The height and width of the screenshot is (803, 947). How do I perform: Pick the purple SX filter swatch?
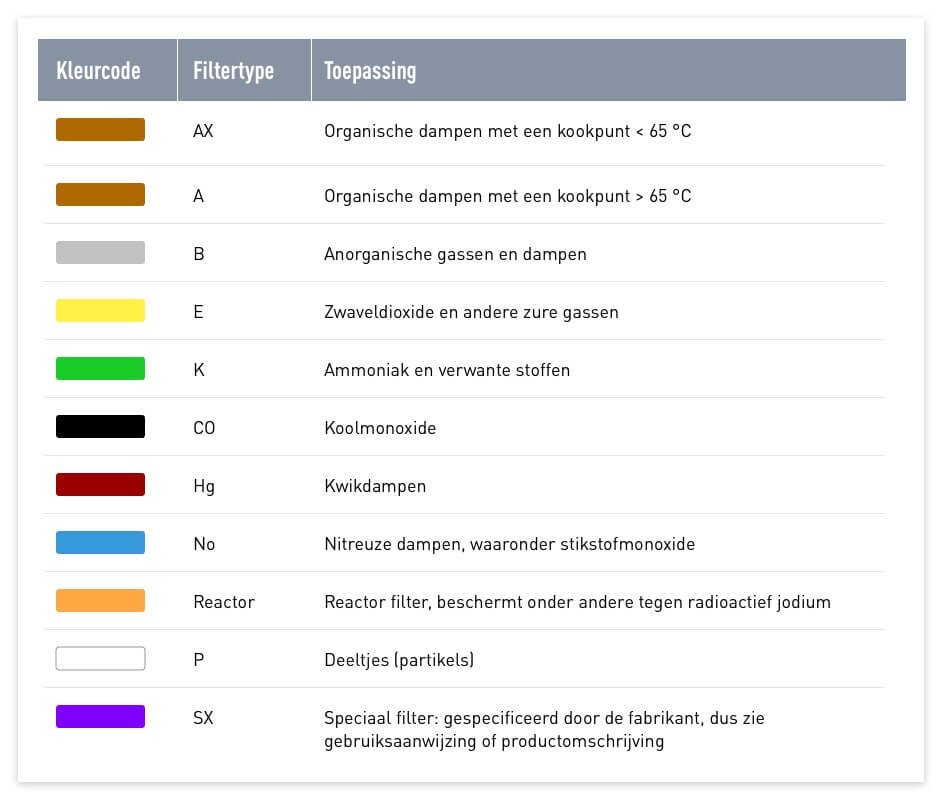(100, 717)
